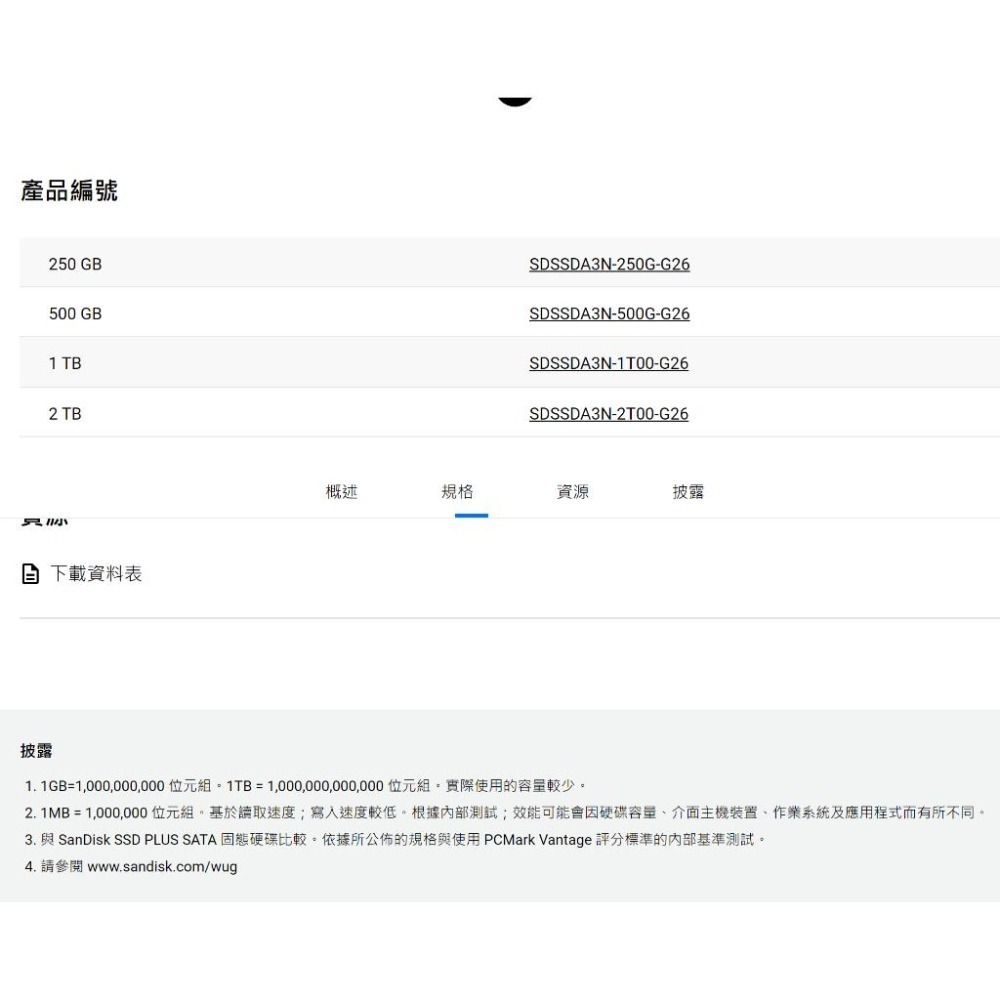This screenshot has height=1000, width=1000.
Task: Open the 1 TB product number link
Action: pyautogui.click(x=608, y=363)
